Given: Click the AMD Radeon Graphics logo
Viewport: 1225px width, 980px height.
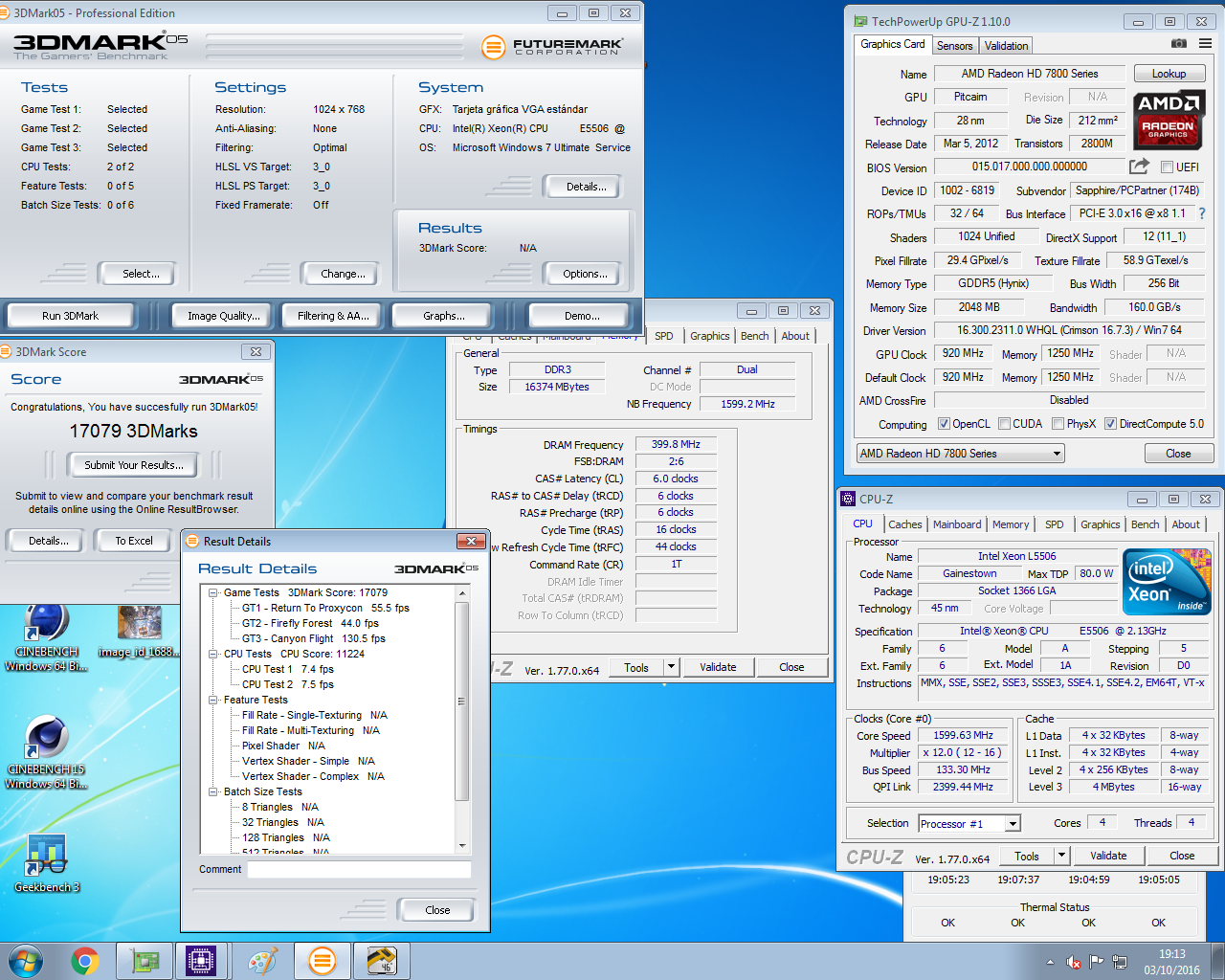Looking at the screenshot, I should (x=1168, y=119).
